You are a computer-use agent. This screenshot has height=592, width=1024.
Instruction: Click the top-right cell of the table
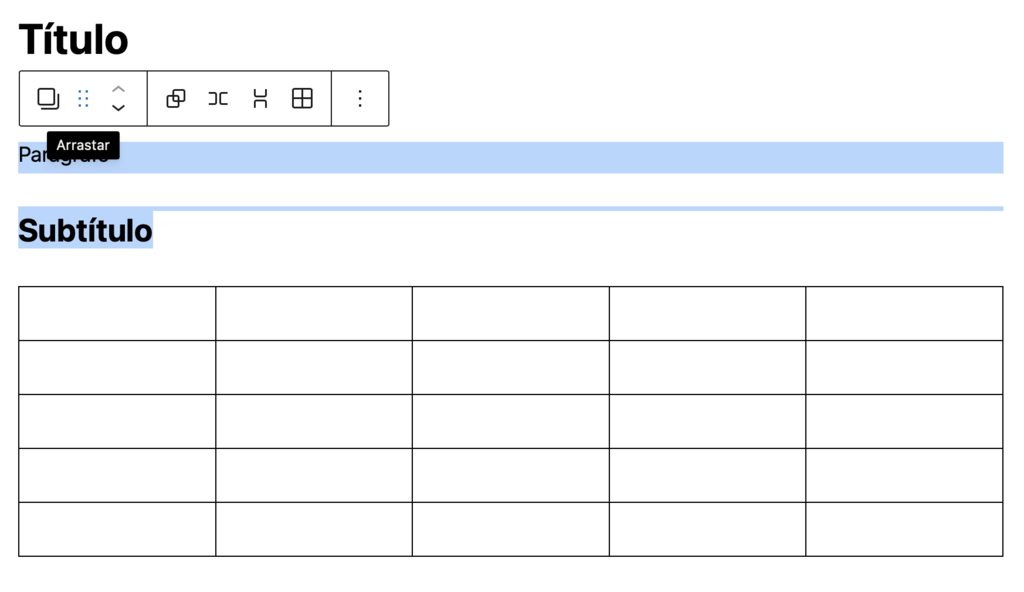click(904, 313)
